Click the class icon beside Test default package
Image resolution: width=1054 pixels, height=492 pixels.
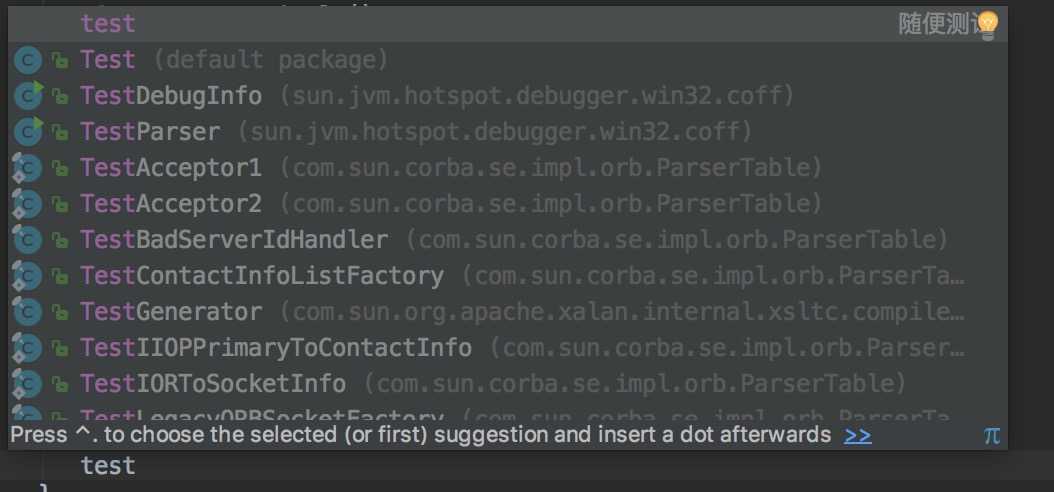point(28,60)
